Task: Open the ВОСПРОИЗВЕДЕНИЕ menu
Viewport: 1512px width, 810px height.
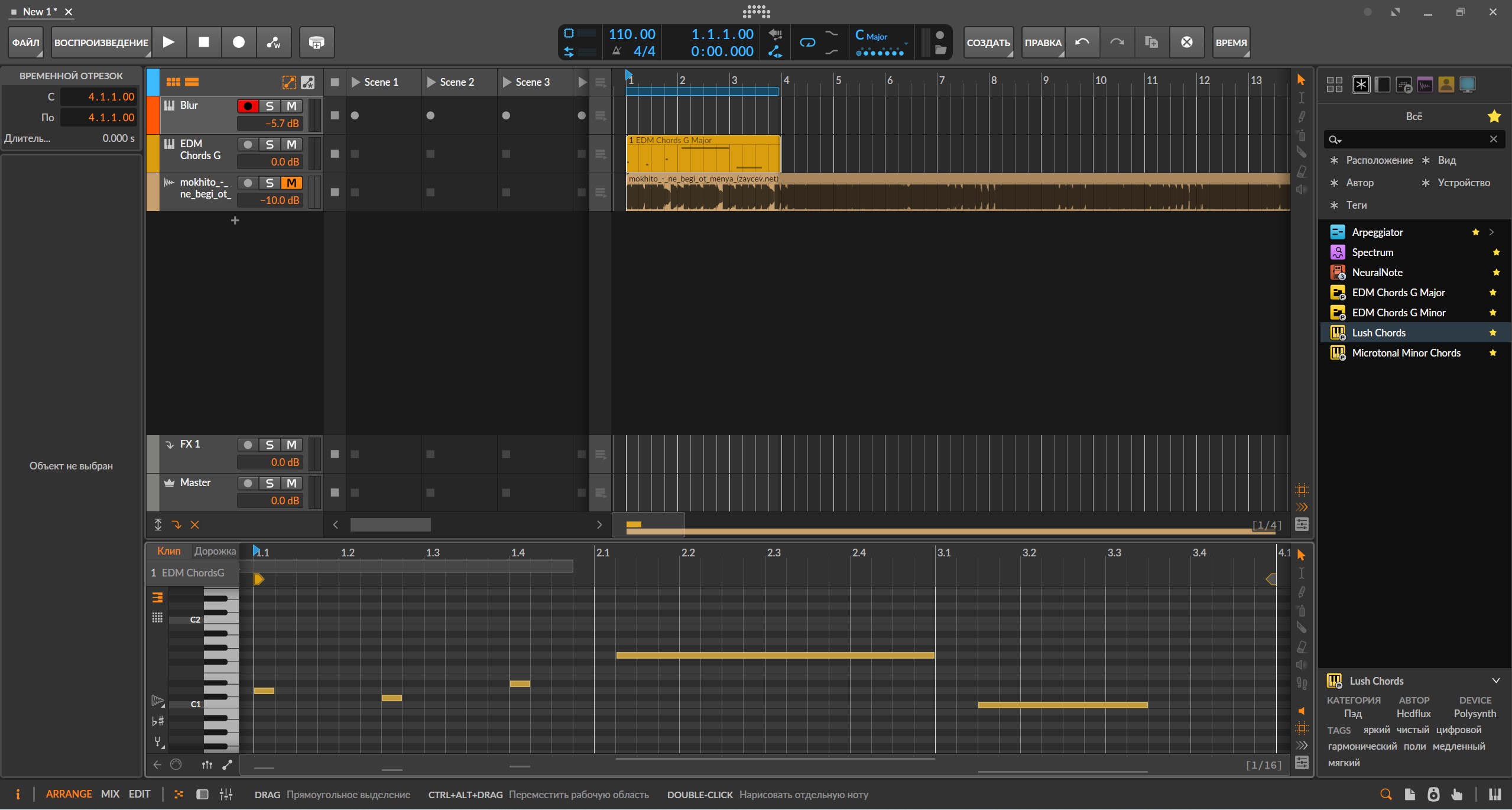Action: [x=101, y=42]
